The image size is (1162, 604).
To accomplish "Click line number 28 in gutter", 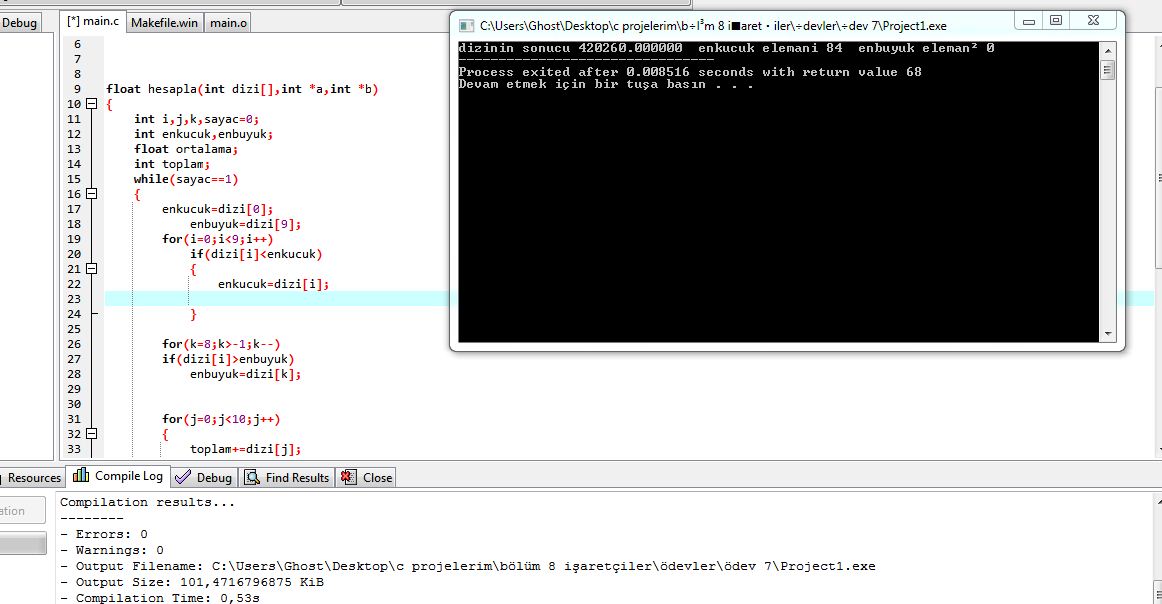I will pyautogui.click(x=74, y=374).
